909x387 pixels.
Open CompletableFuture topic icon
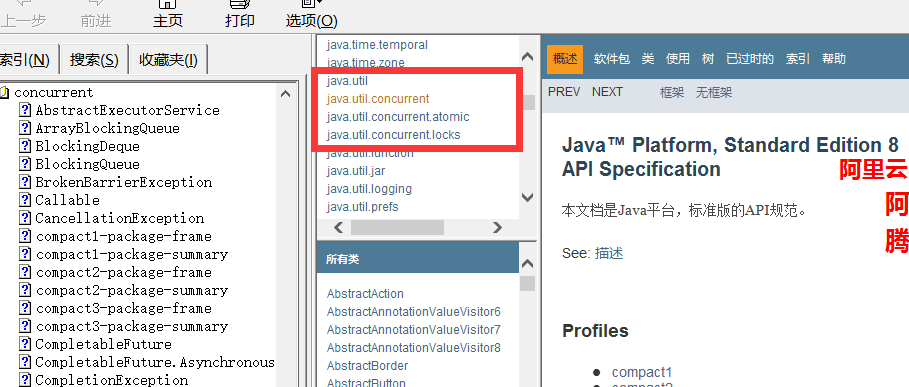coord(24,344)
